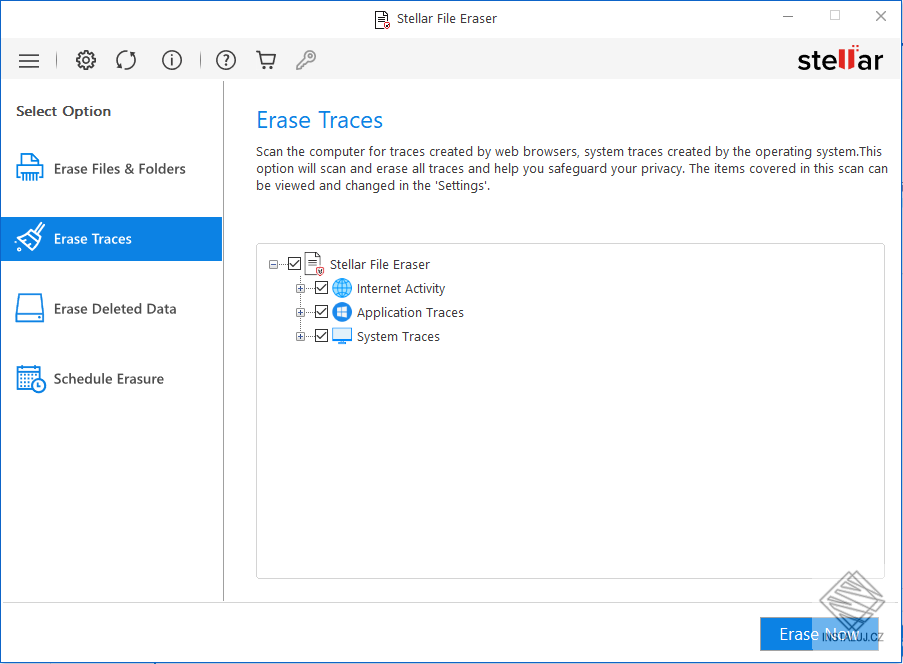The width and height of the screenshot is (903, 664).
Task: Open the Schedule Erasure option
Action: click(111, 379)
